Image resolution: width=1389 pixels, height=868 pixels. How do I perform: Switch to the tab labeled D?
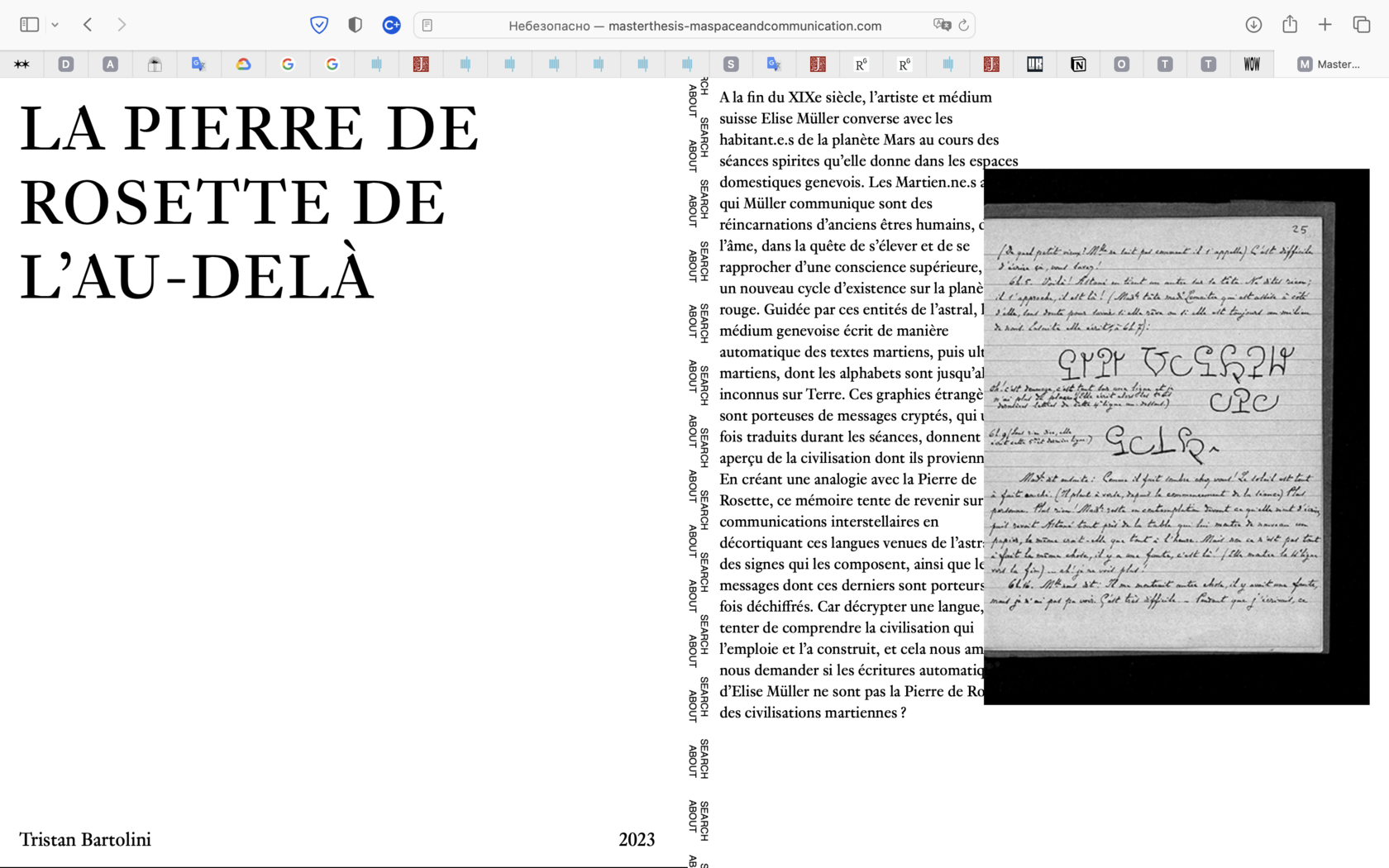point(66,64)
